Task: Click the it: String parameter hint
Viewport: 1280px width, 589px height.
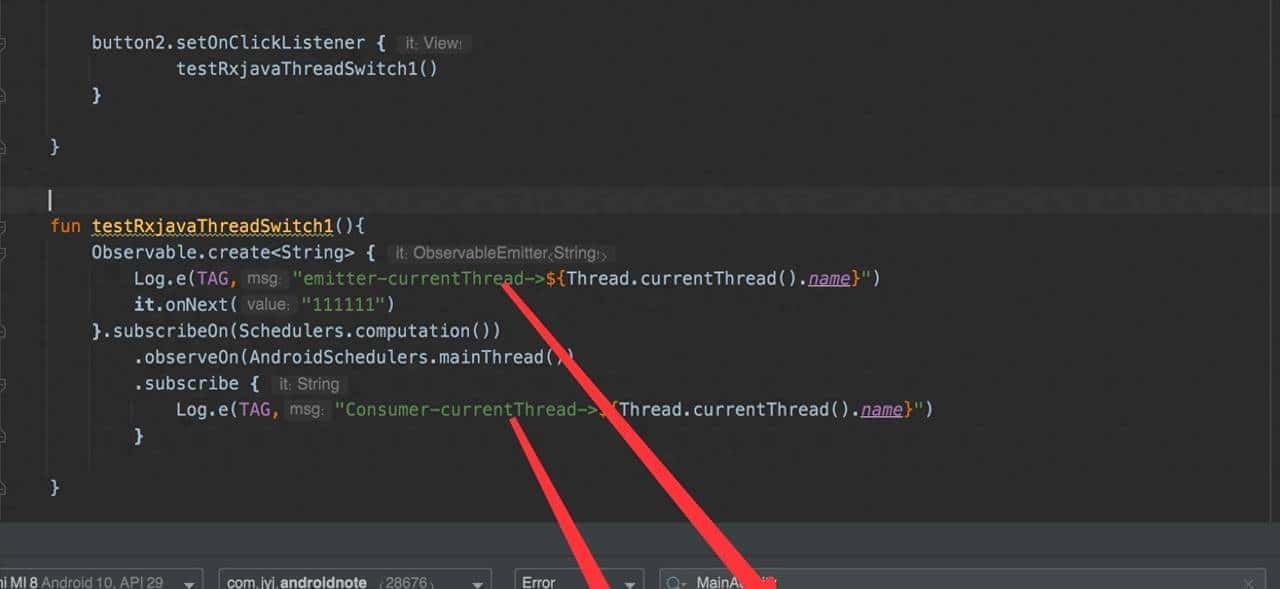Action: pyautogui.click(x=307, y=383)
